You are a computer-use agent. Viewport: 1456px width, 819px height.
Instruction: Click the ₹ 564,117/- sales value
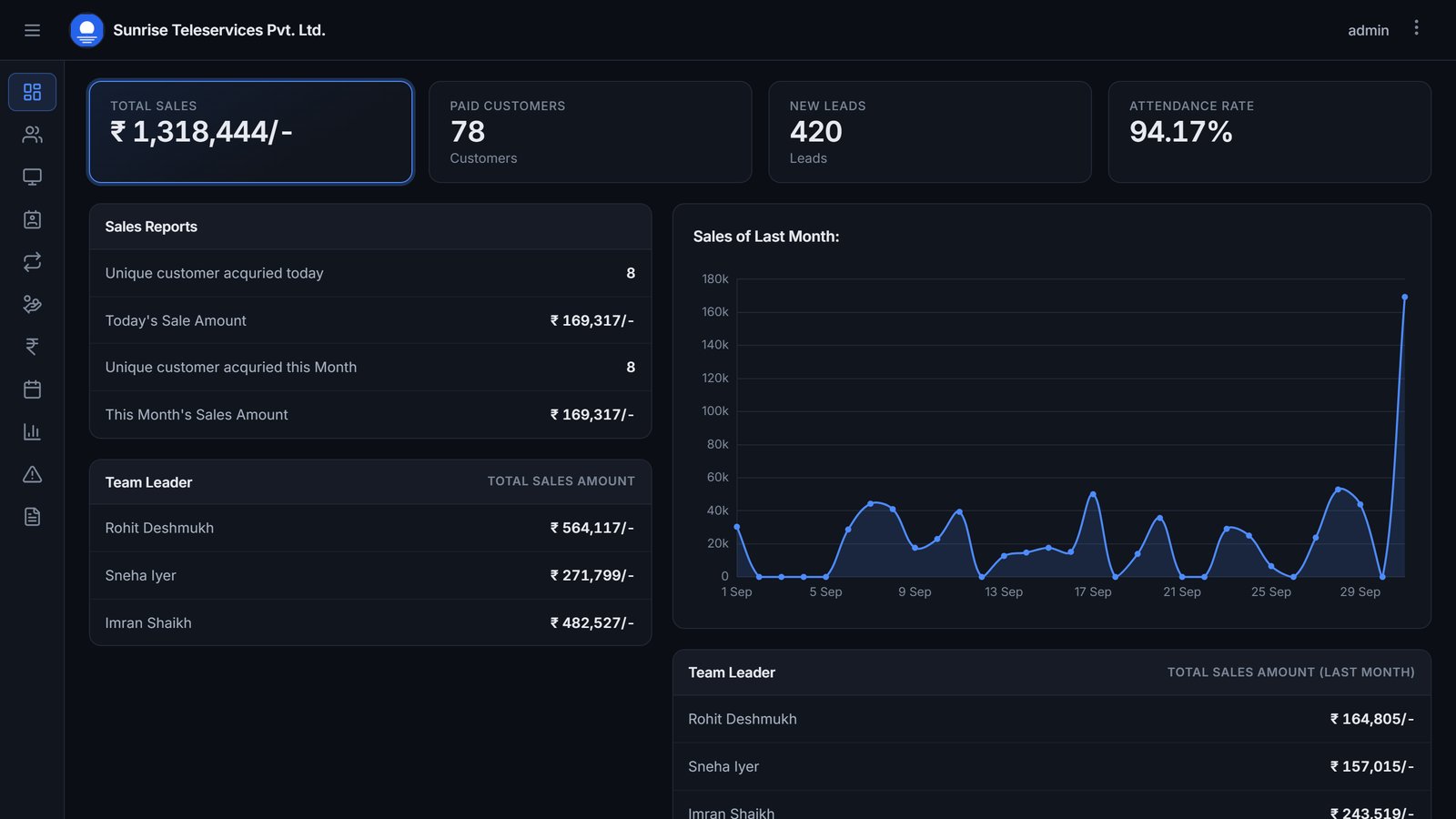592,528
